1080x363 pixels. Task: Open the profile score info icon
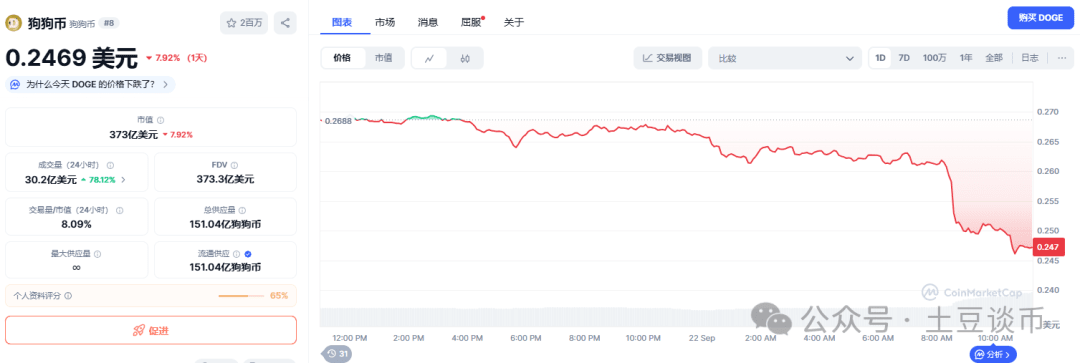(68, 295)
